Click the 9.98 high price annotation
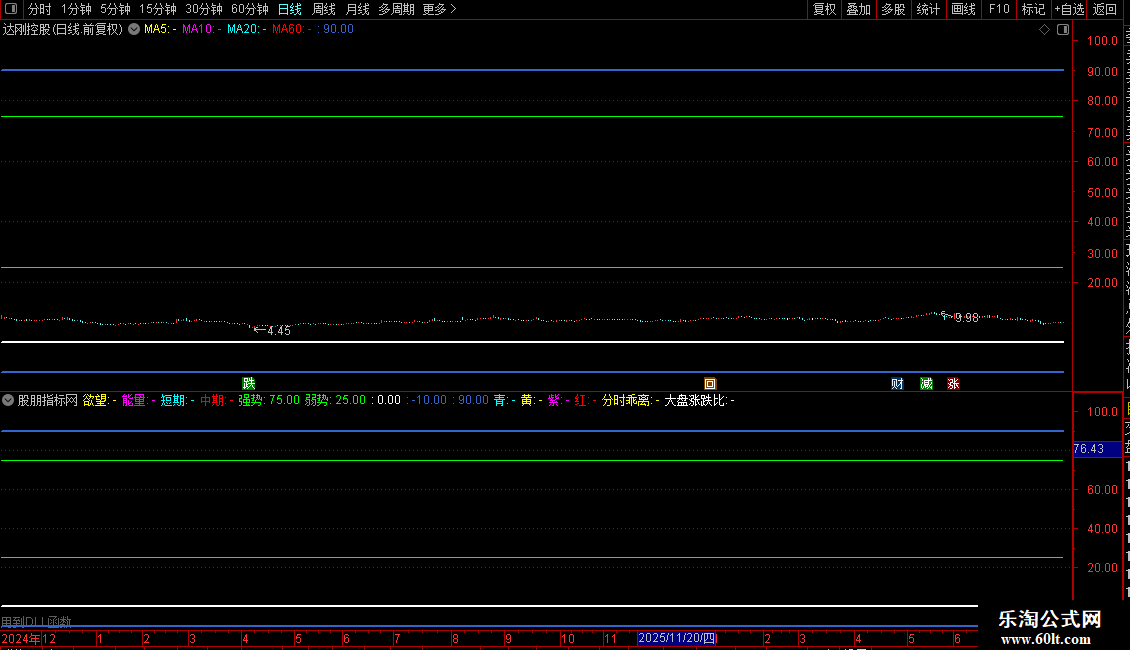Image resolution: width=1130 pixels, height=650 pixels. pos(967,318)
